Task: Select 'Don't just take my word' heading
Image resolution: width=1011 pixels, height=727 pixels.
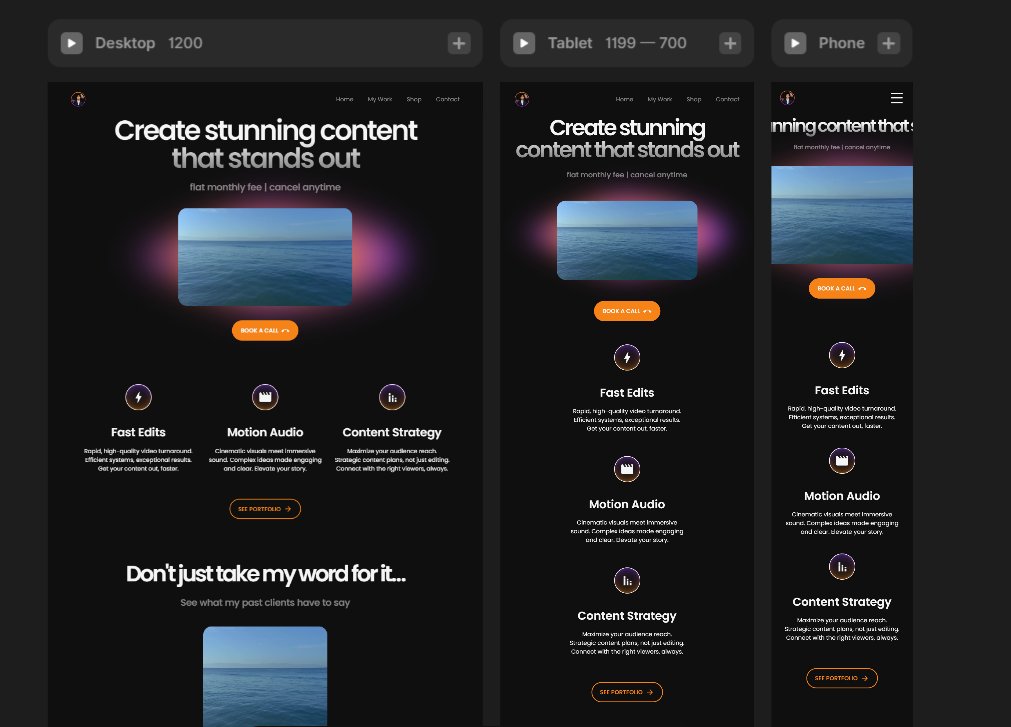Action: (266, 574)
